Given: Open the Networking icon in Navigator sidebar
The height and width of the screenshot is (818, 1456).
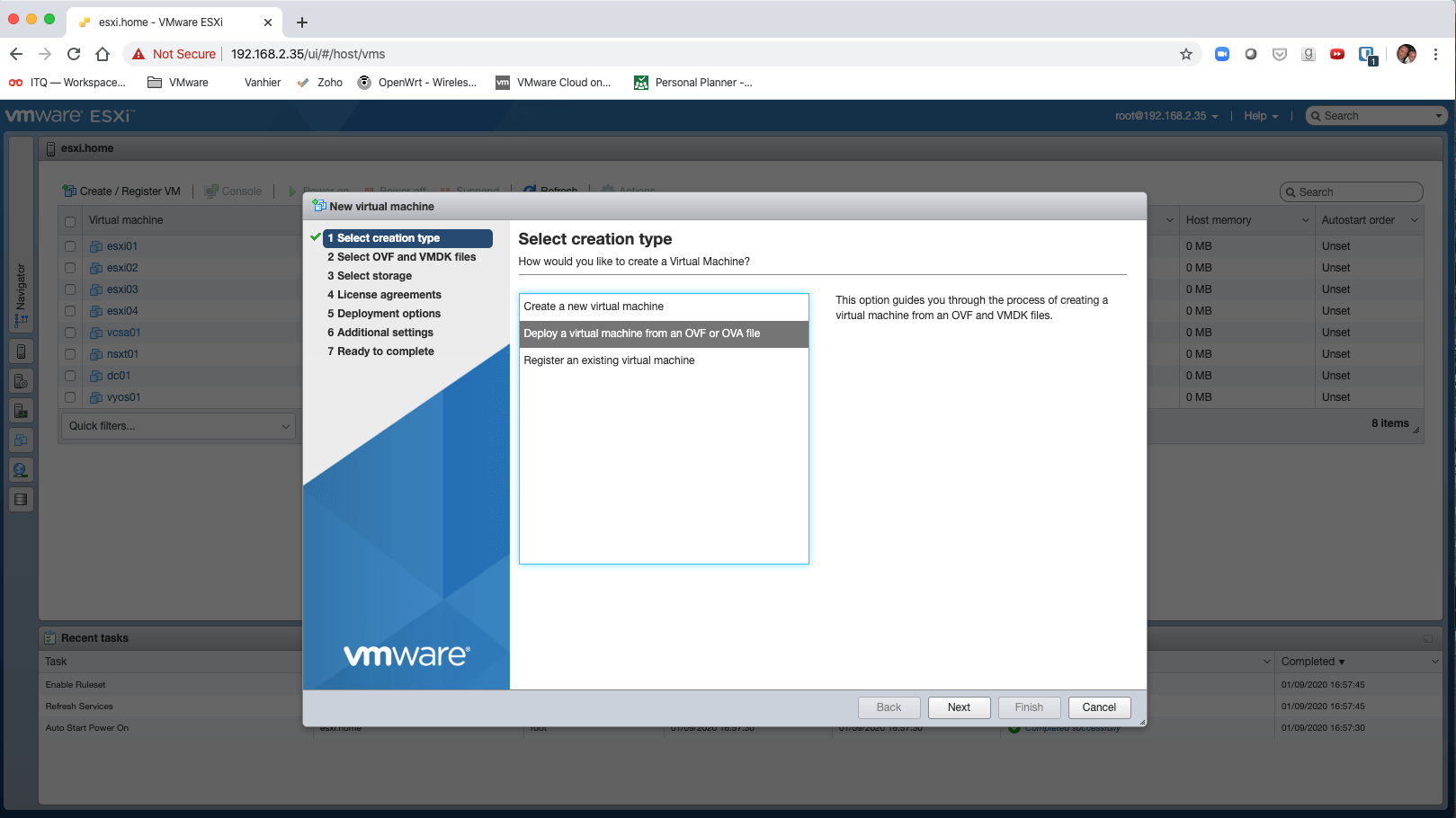Looking at the screenshot, I should click(21, 470).
